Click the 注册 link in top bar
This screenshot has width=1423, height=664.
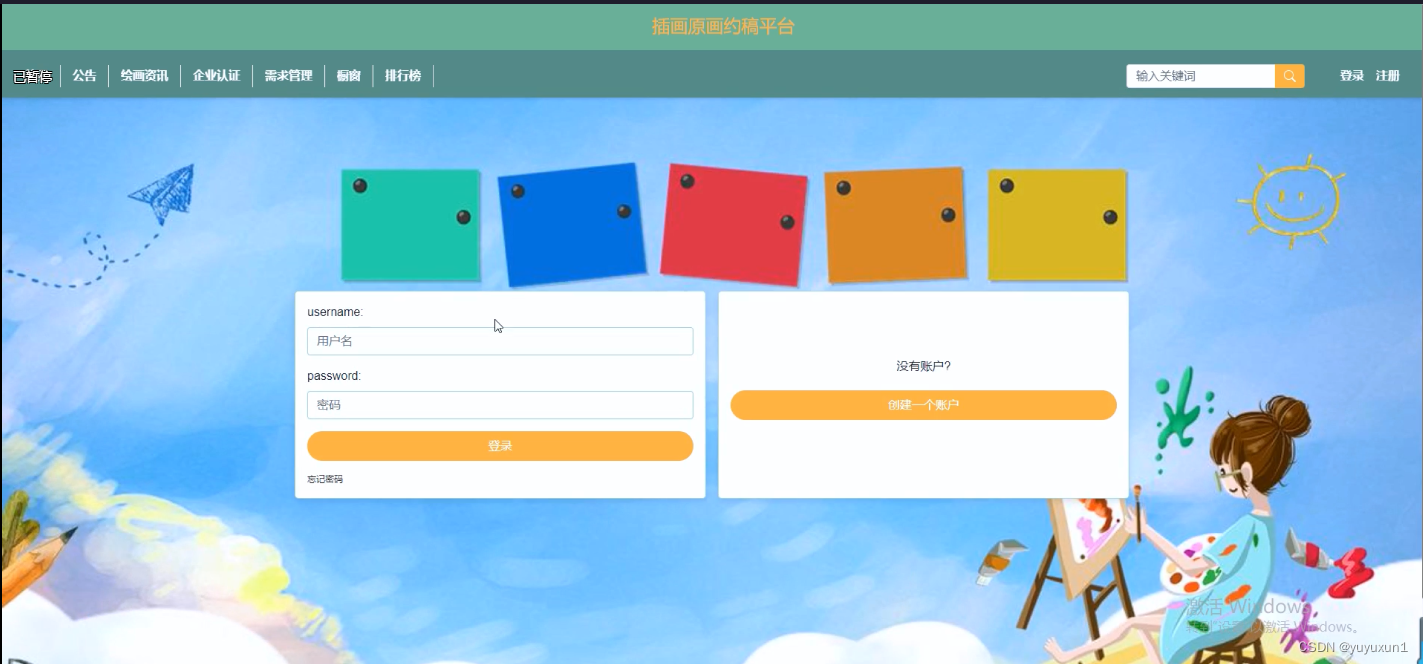click(x=1388, y=76)
